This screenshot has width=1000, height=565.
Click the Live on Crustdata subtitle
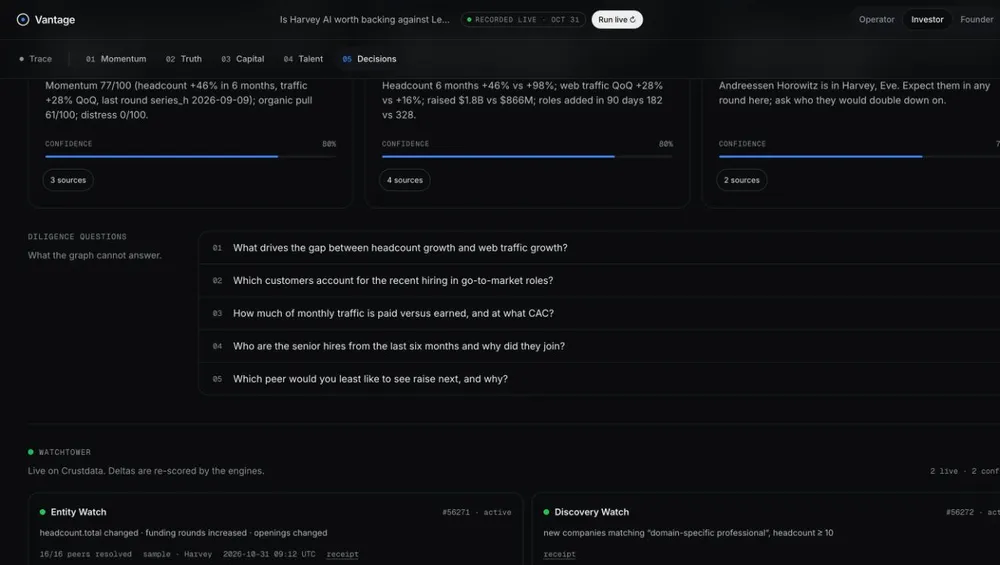pos(146,471)
